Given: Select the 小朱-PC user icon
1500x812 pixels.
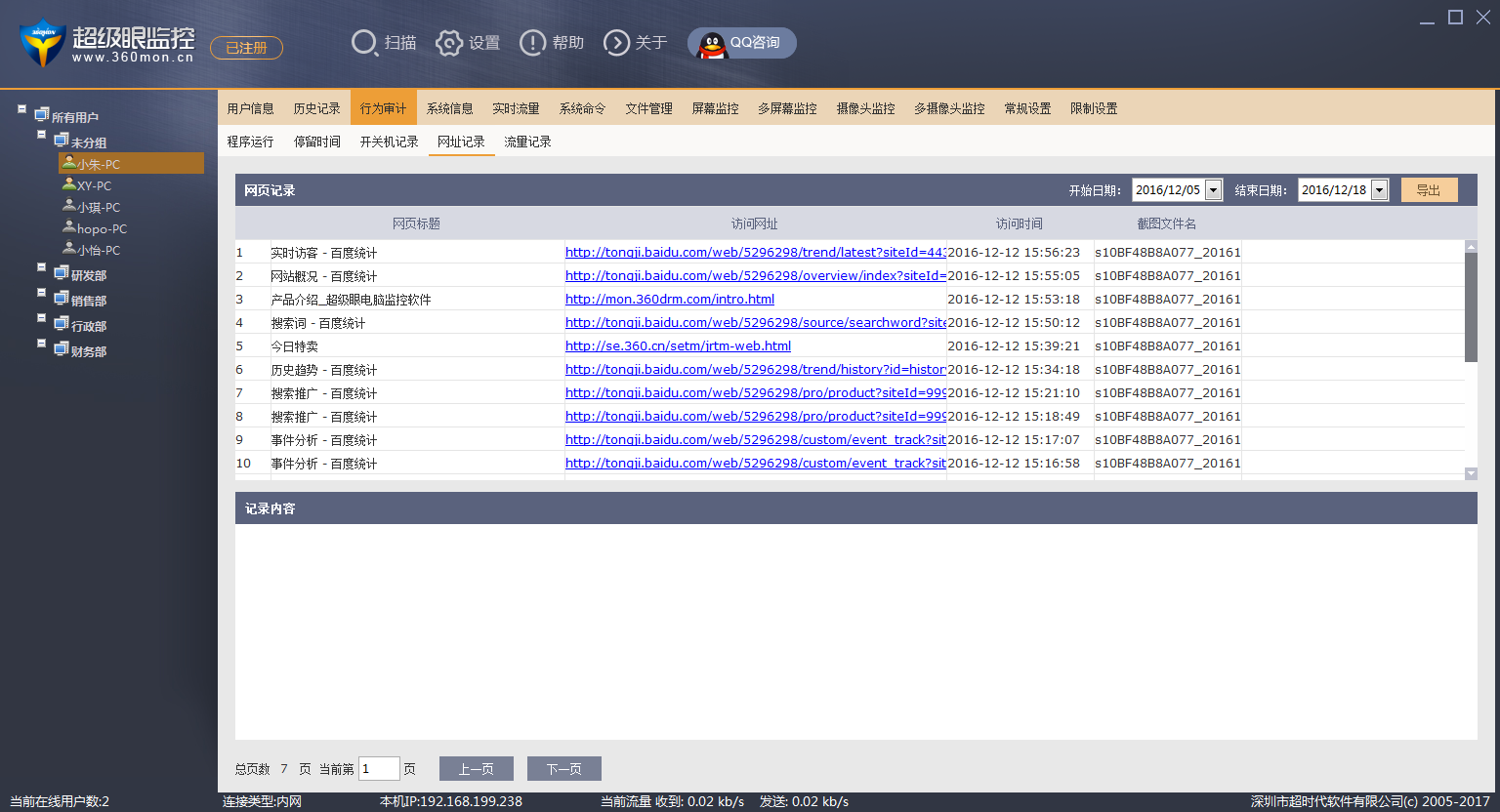Looking at the screenshot, I should (68, 163).
